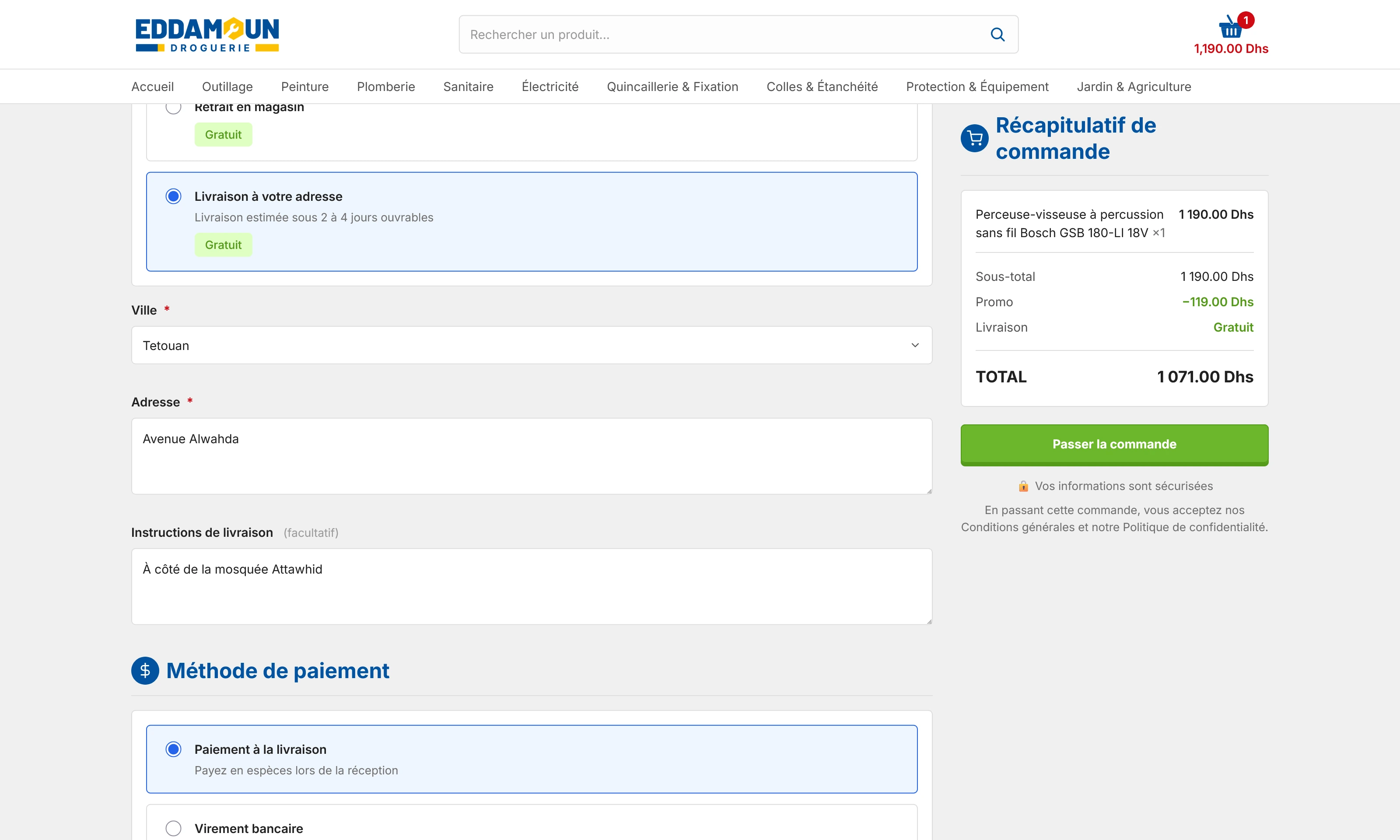Click Passer la commande button
Screen dimensions: 1400x840
point(1114,445)
